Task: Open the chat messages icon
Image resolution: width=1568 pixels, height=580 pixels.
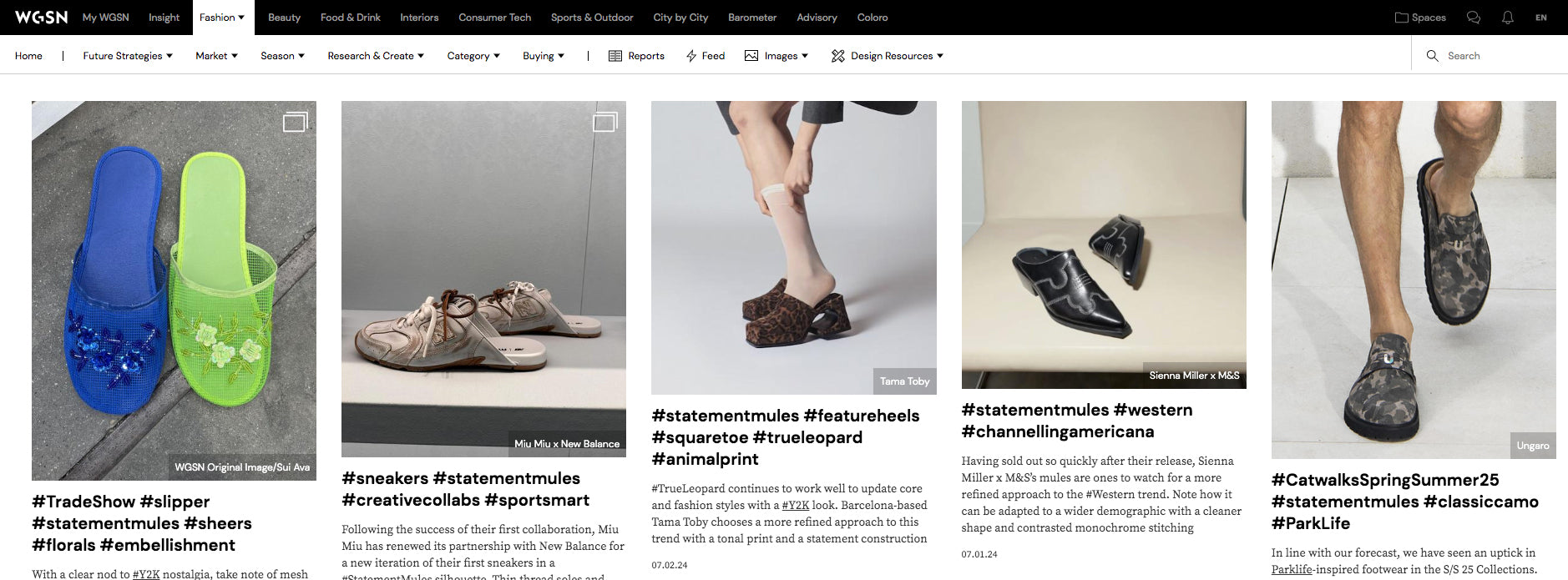Action: pyautogui.click(x=1474, y=18)
